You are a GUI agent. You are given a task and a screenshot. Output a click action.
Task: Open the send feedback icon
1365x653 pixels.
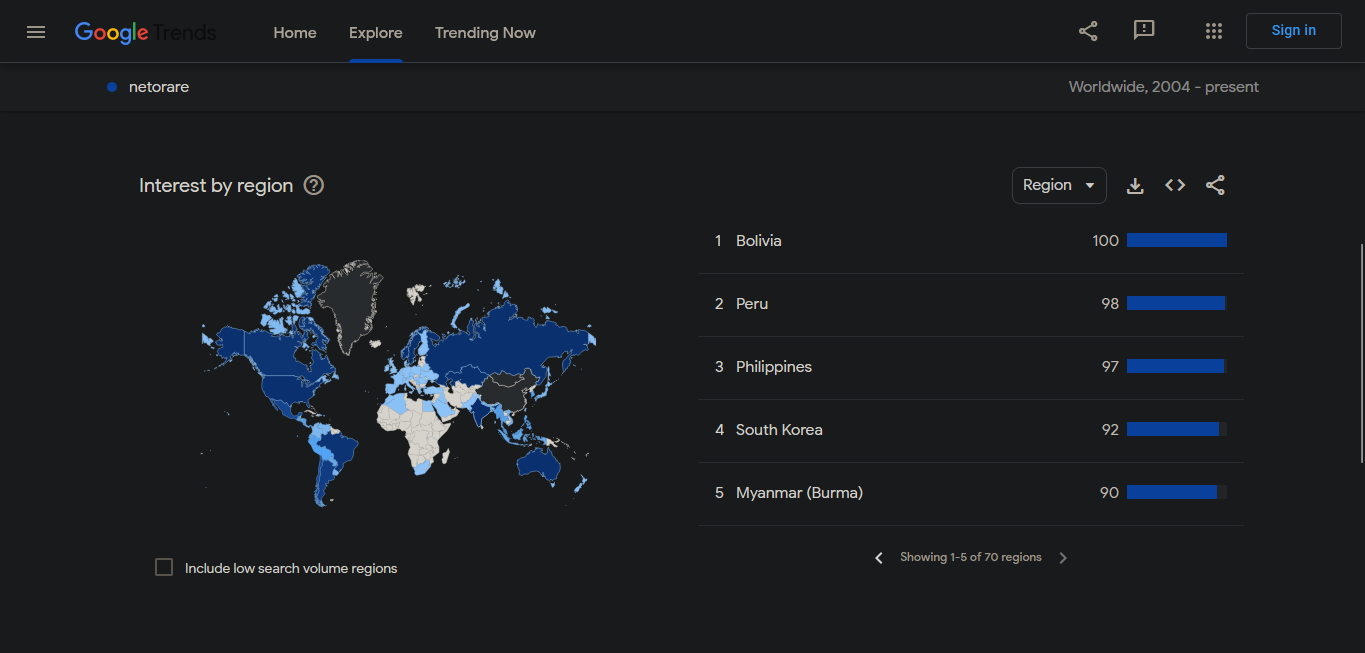pos(1144,31)
